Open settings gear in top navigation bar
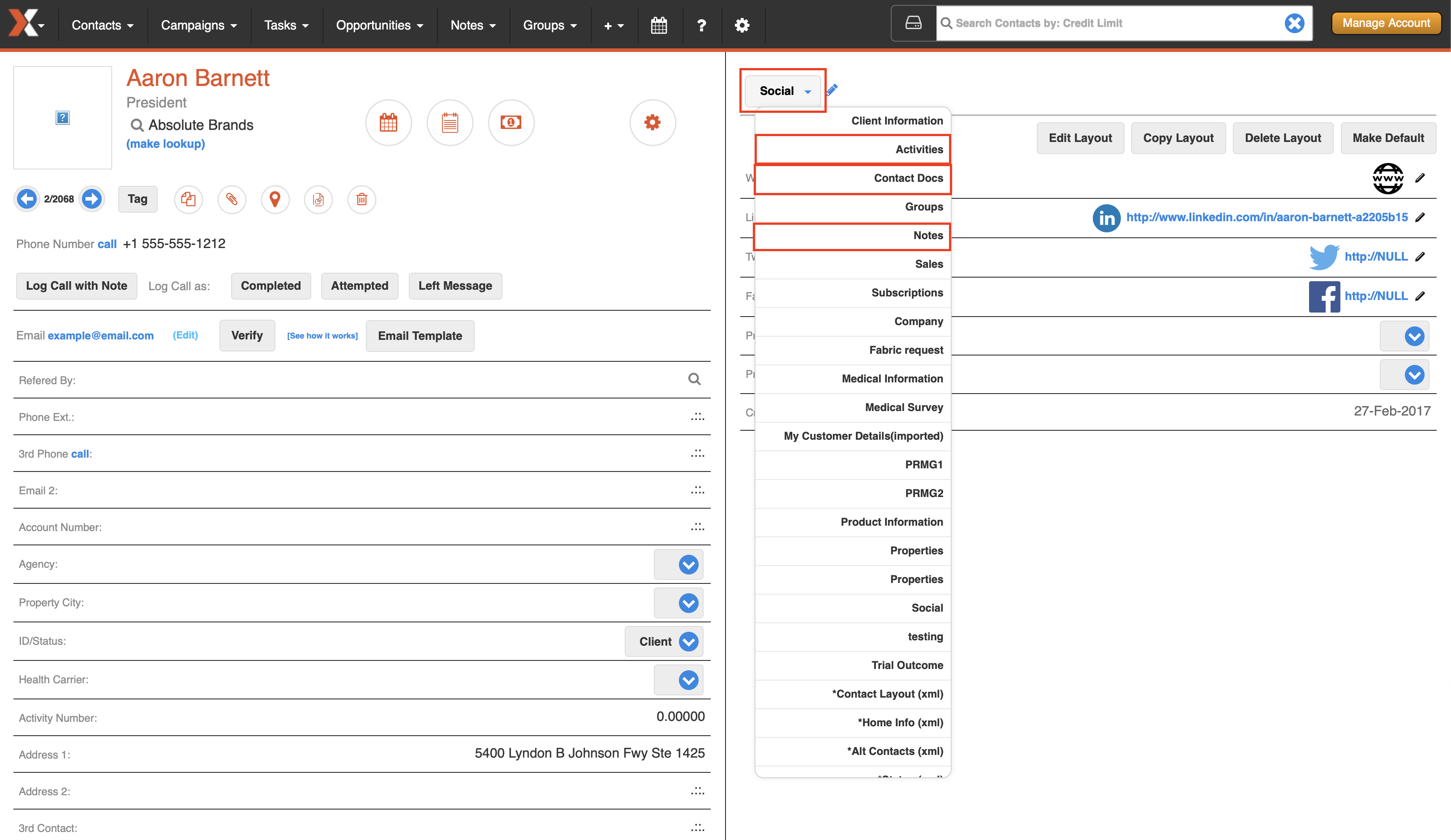 [x=742, y=25]
